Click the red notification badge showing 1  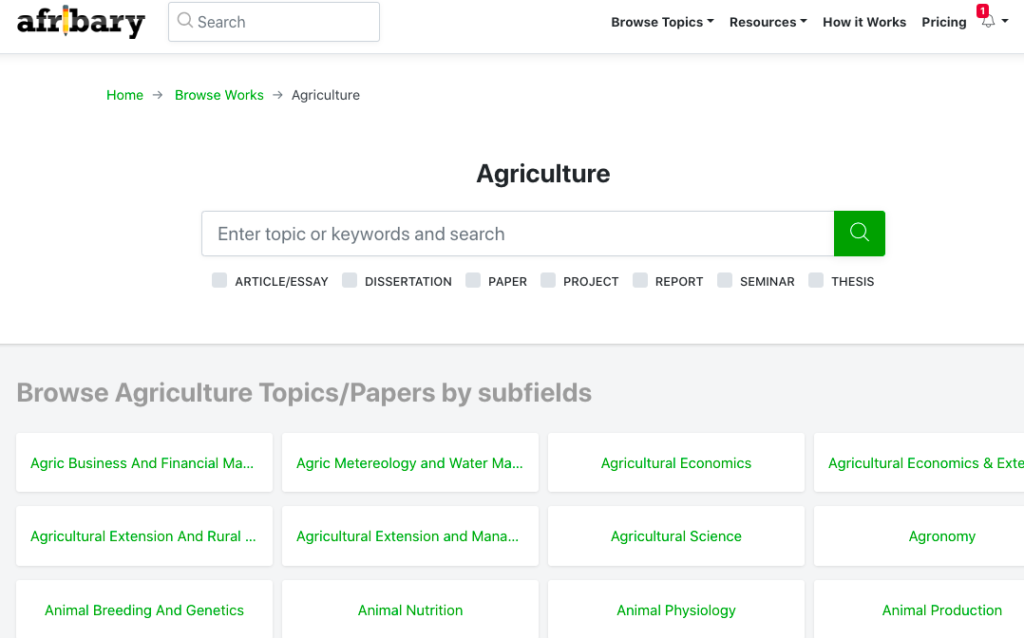point(982,9)
